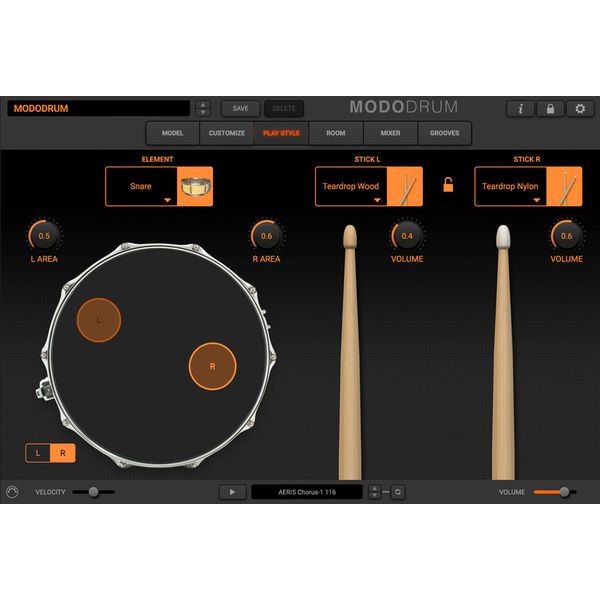Viewport: 600px width, 600px height.
Task: Open settings with the gear icon
Action: pos(580,108)
